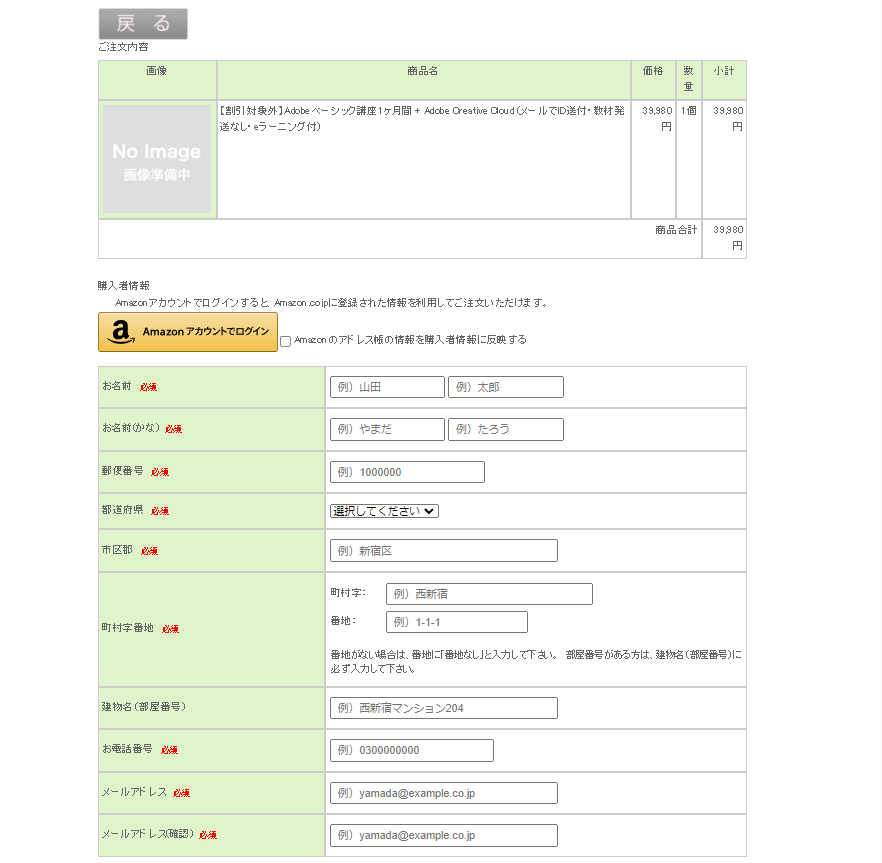Click the 戻る back button

pos(143,24)
